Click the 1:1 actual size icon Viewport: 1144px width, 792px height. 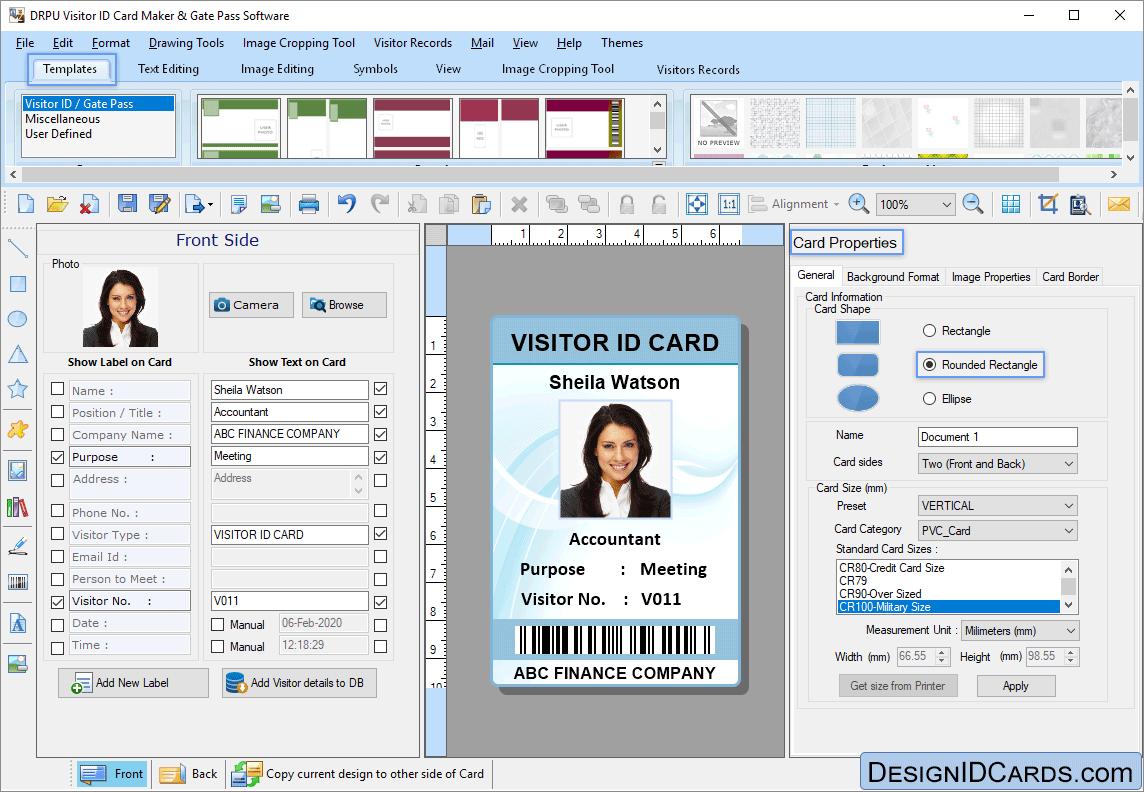point(728,204)
